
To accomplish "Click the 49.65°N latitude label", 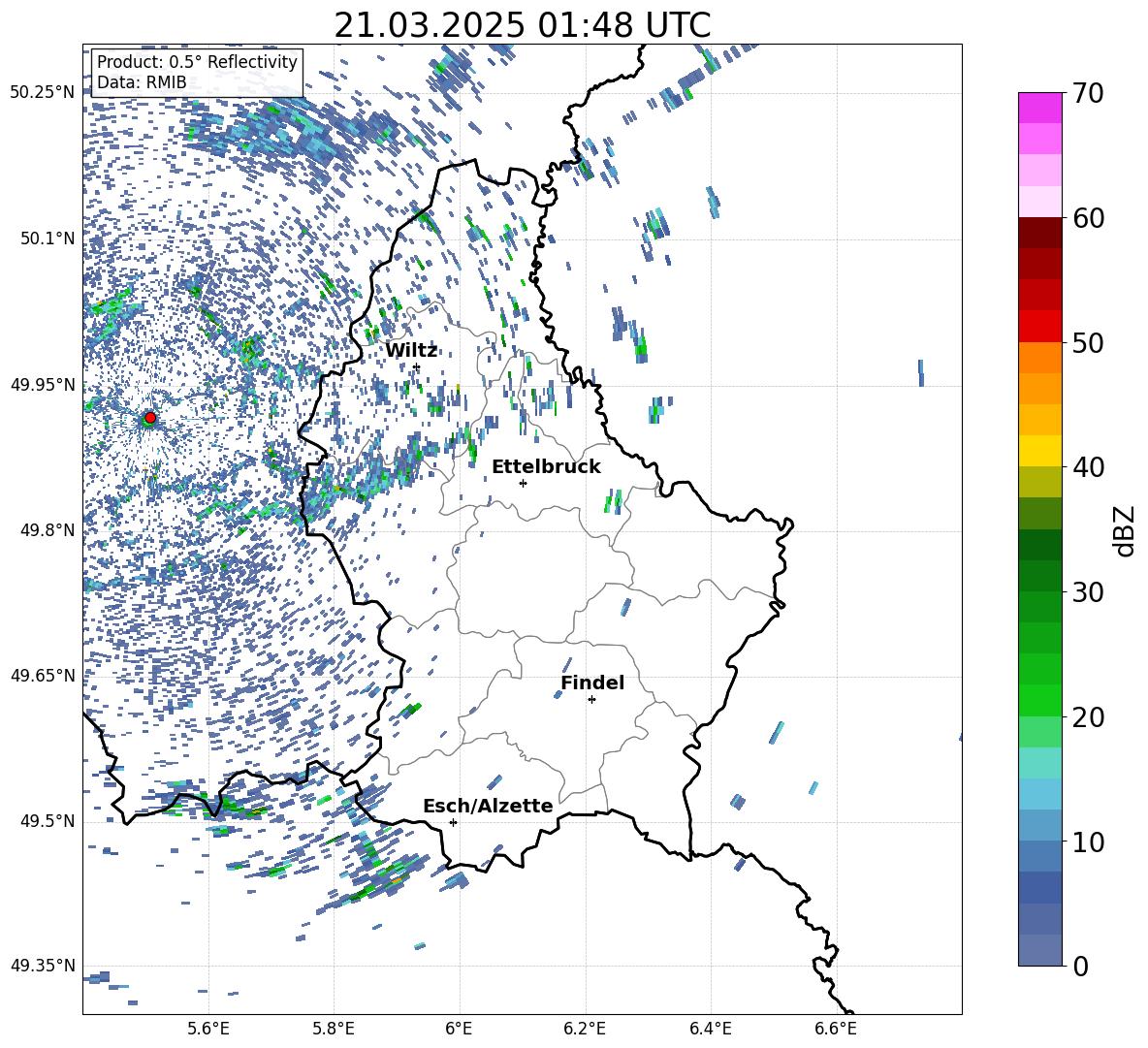I will [x=43, y=676].
